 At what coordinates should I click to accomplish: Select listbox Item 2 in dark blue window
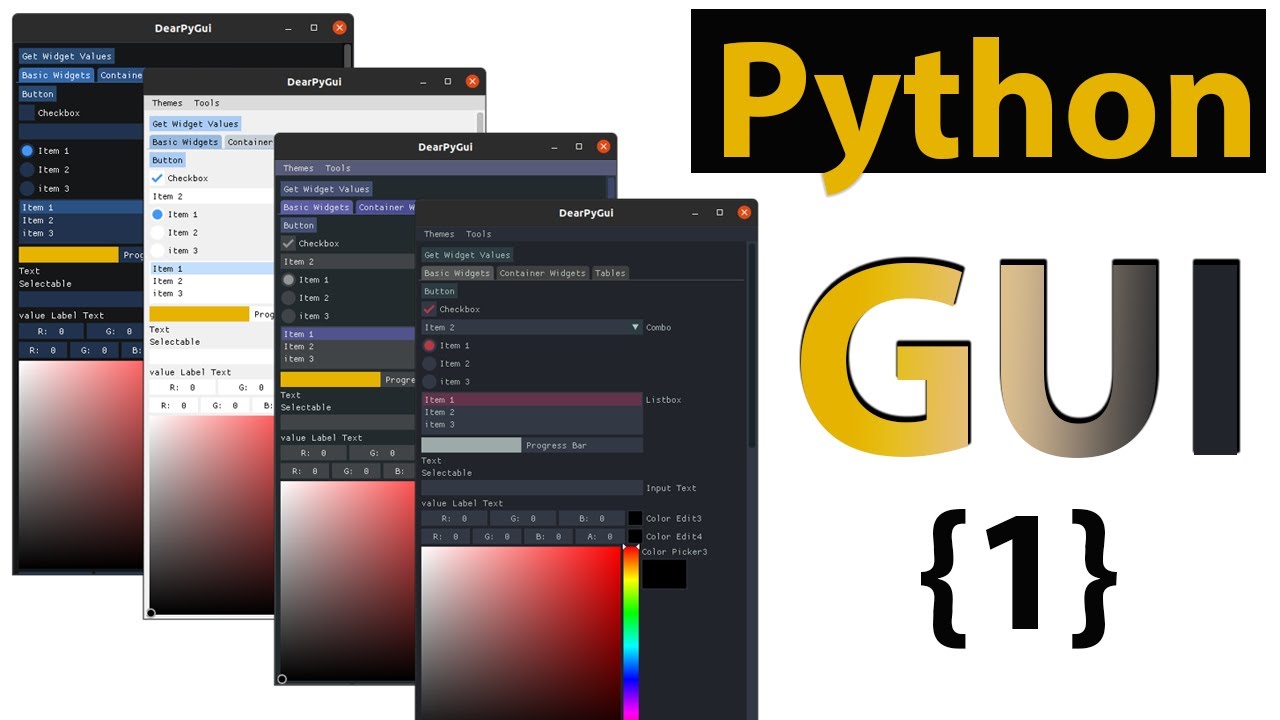coord(81,220)
